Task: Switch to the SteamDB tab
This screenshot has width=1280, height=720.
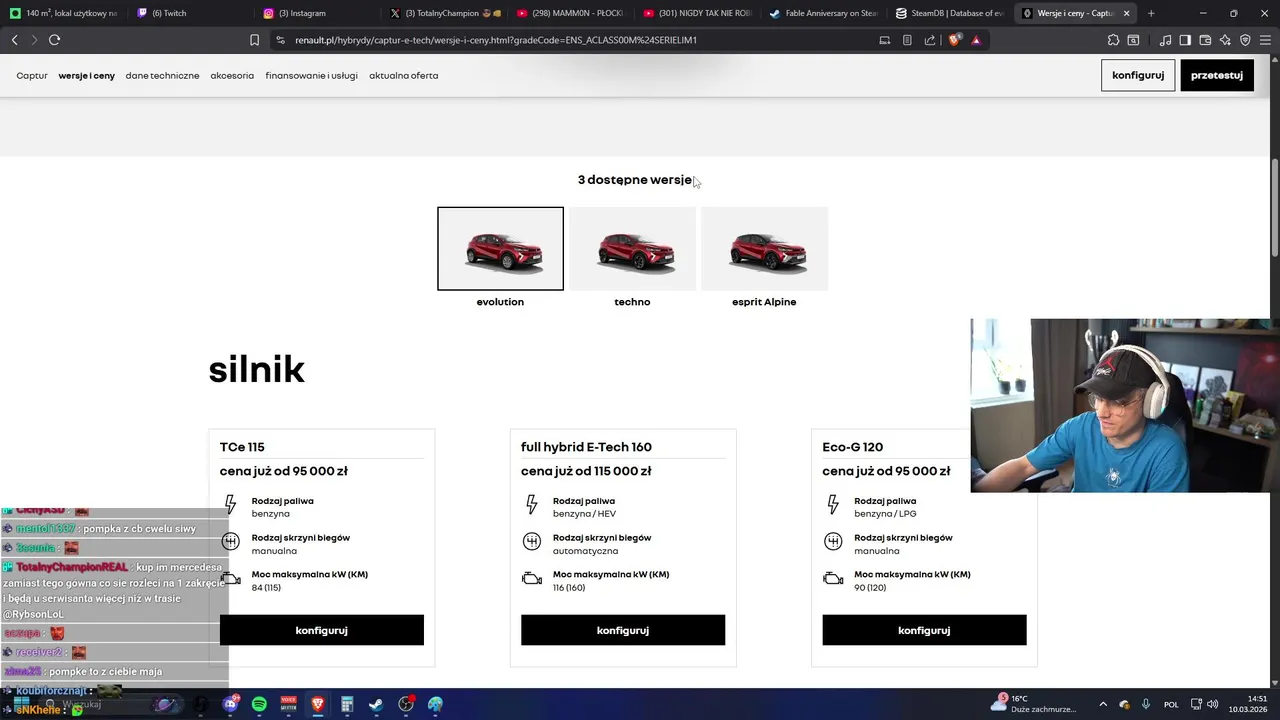Action: tap(949, 13)
